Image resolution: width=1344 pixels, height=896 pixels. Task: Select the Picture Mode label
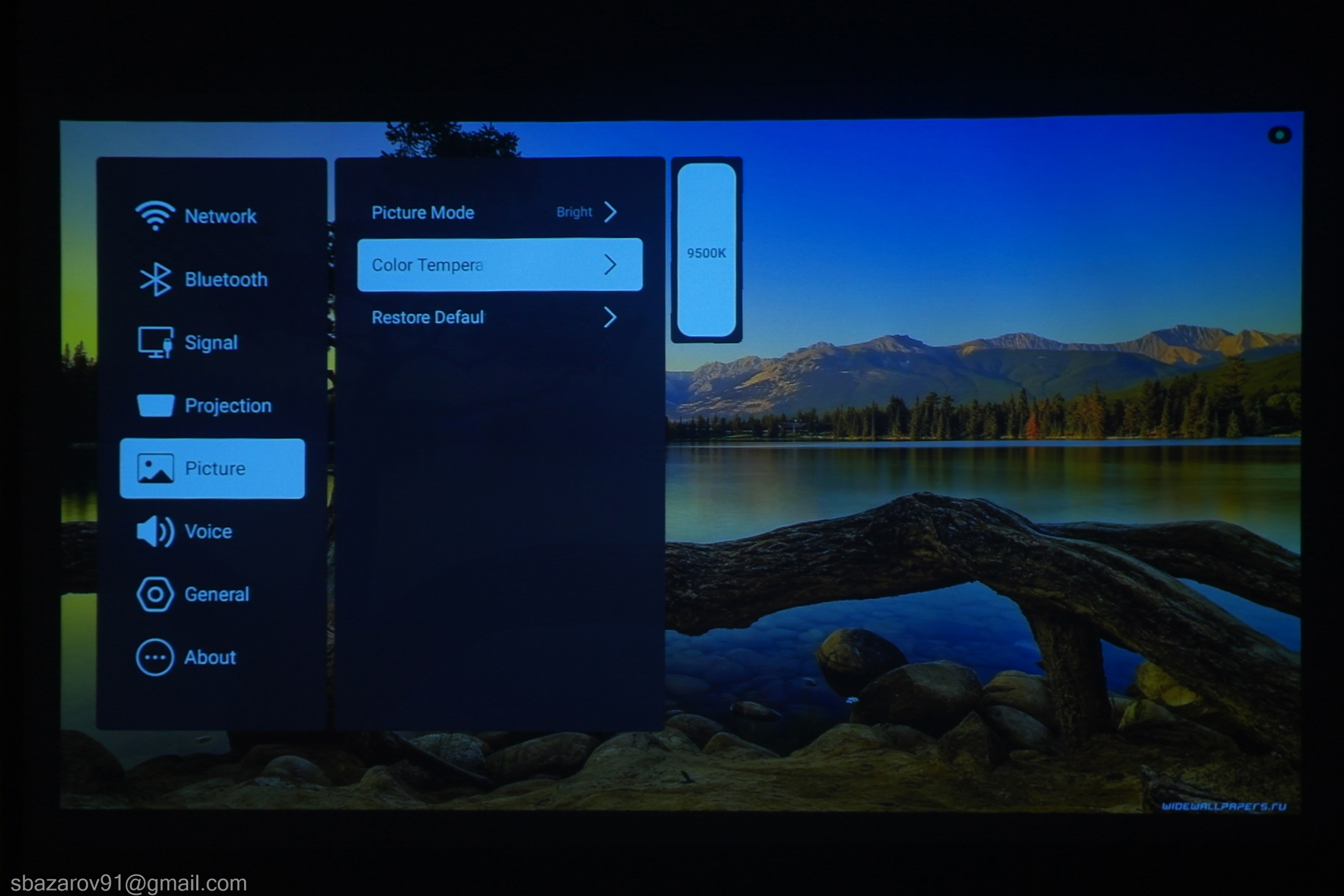coord(423,212)
